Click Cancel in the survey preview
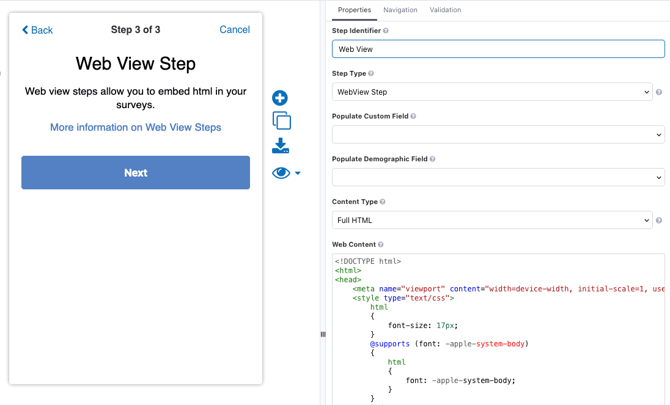Image resolution: width=670 pixels, height=405 pixels. [234, 30]
